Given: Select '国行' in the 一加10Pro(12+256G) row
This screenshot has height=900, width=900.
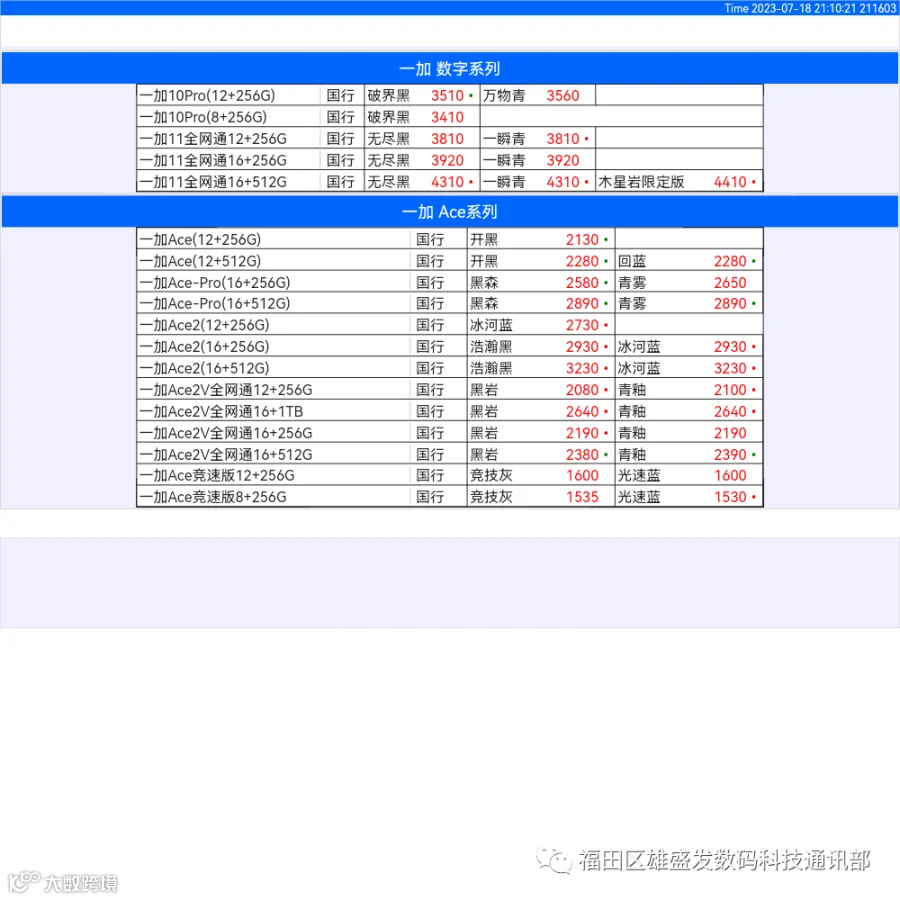Looking at the screenshot, I should [x=340, y=95].
